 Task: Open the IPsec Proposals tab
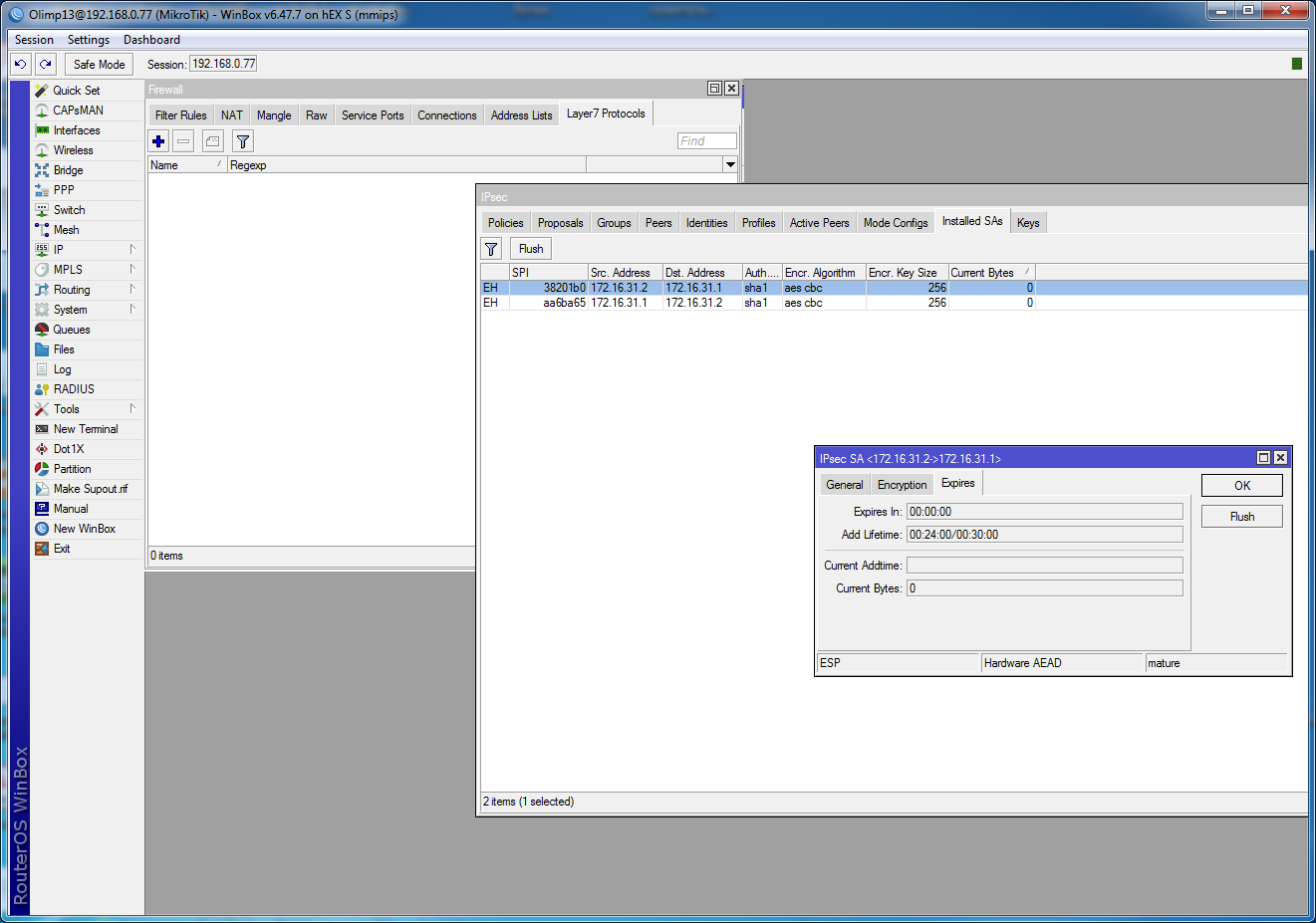coord(561,223)
